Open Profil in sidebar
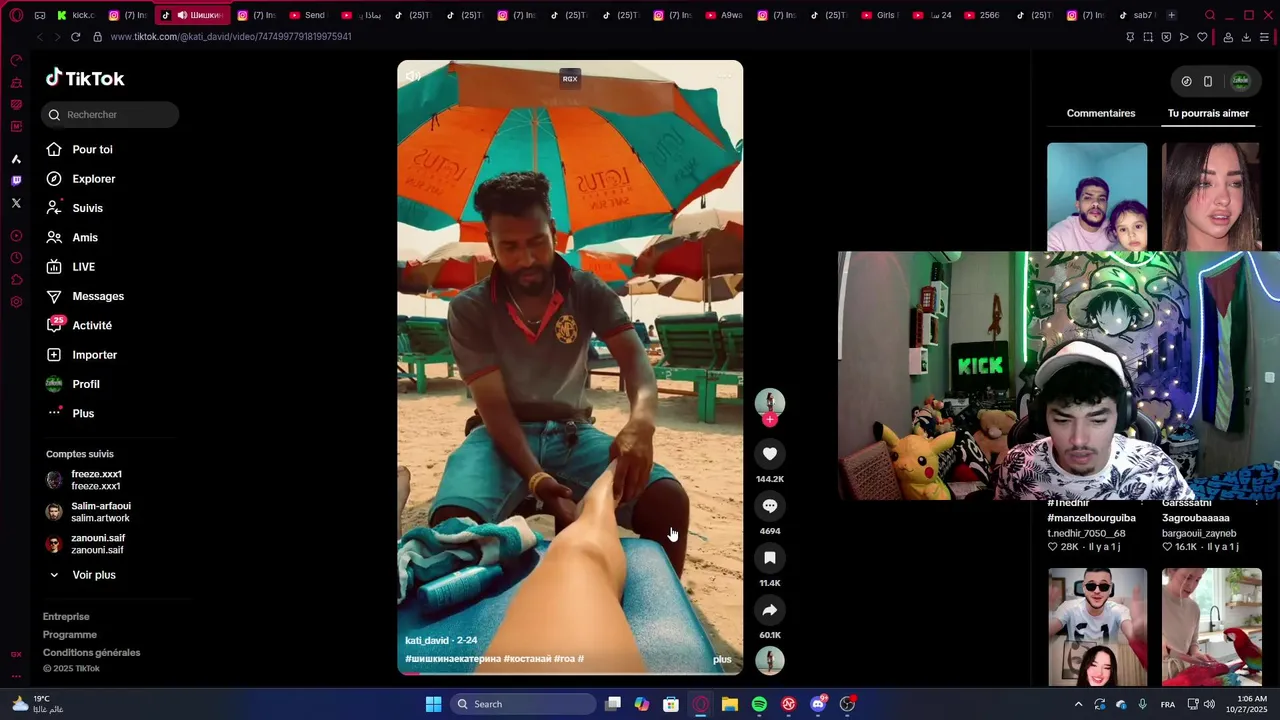 pos(85,384)
